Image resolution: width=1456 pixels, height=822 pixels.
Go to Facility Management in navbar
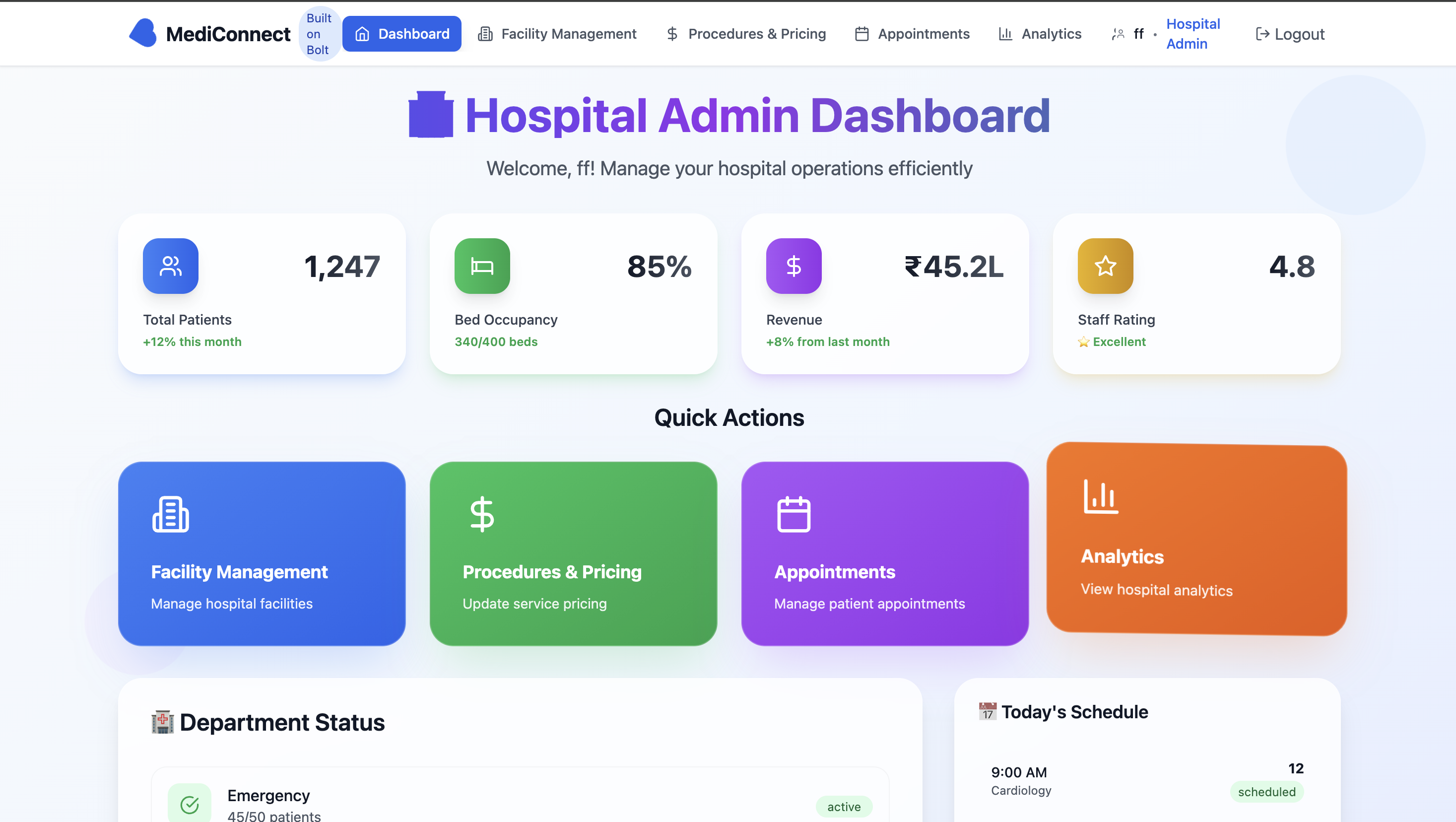pos(557,34)
